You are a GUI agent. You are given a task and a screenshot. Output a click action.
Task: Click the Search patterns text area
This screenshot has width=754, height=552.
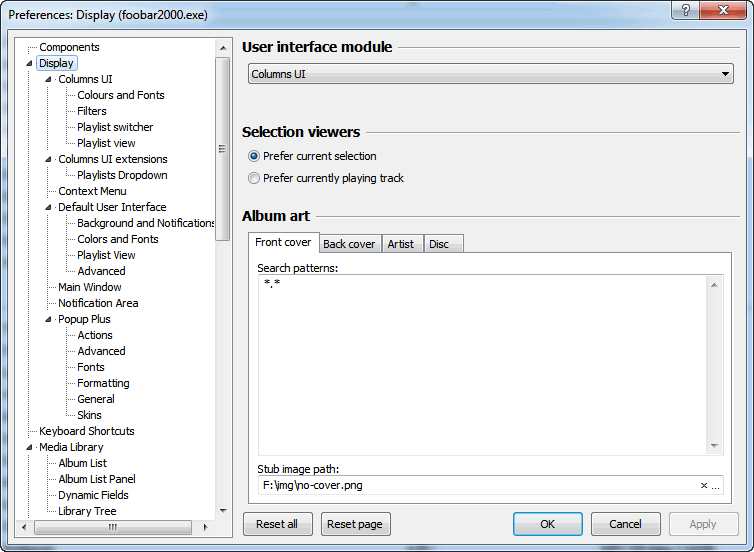482,365
